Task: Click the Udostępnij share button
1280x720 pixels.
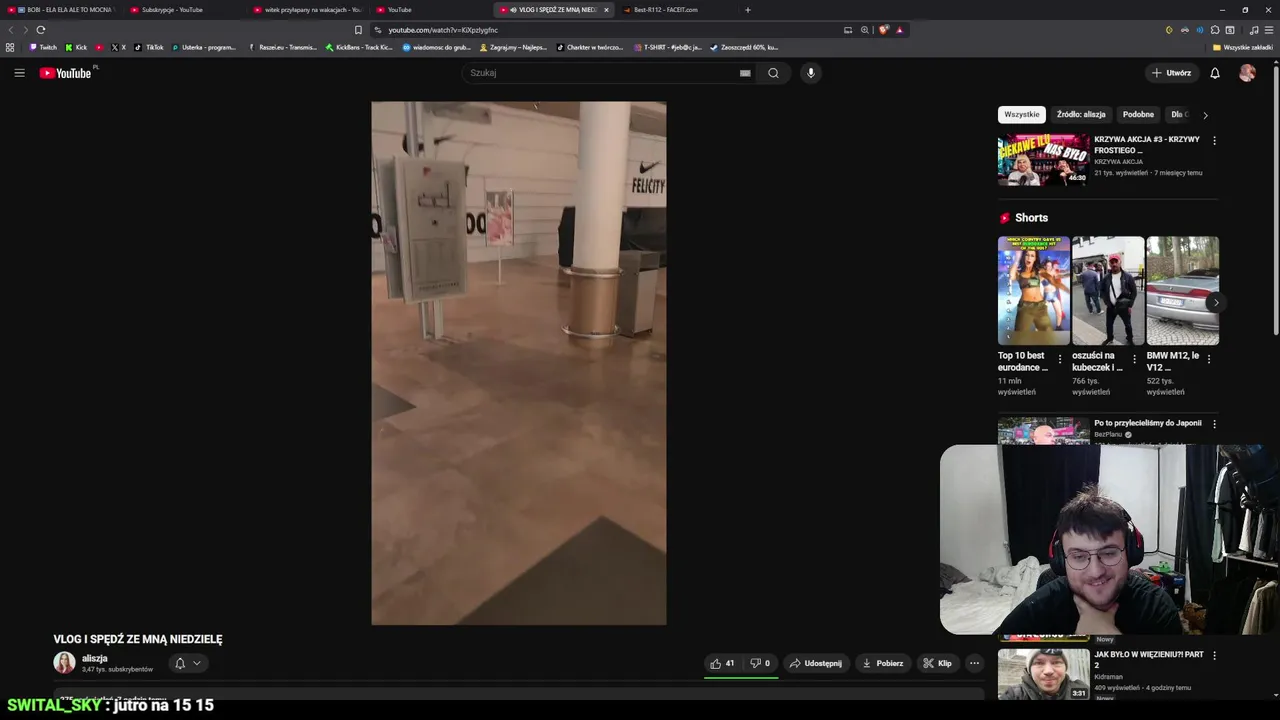Action: click(815, 663)
